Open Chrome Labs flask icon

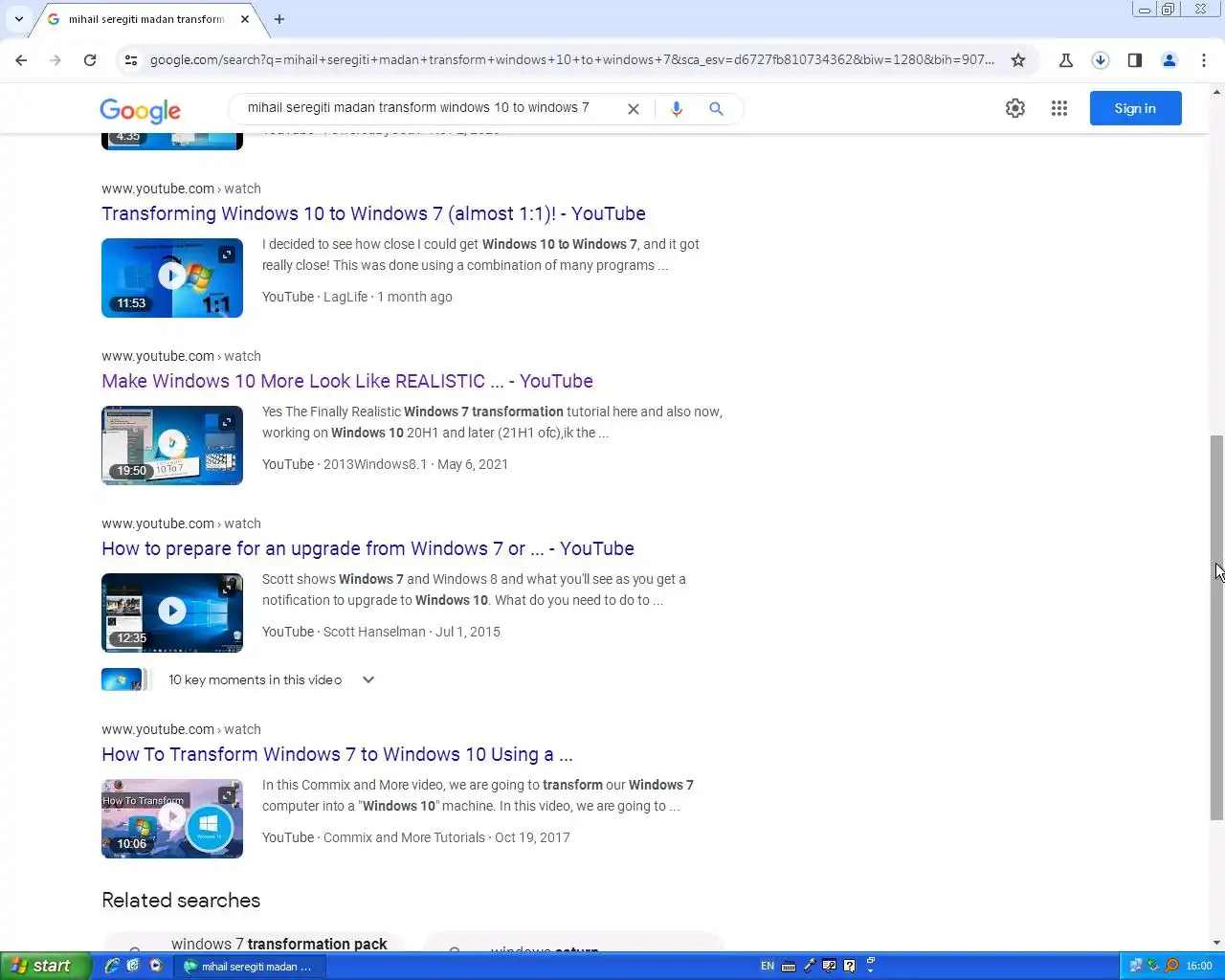[1066, 60]
